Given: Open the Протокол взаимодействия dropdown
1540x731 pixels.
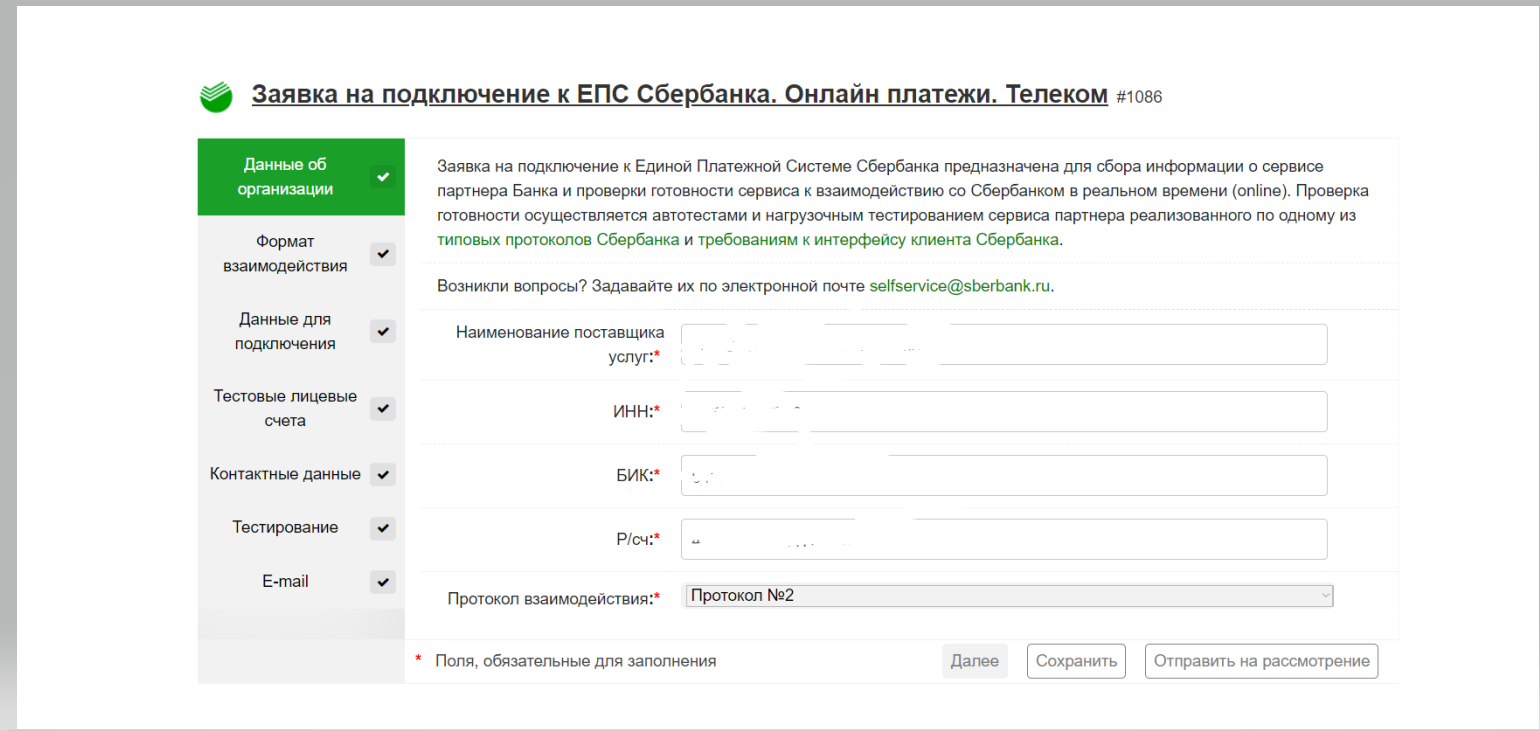Looking at the screenshot, I should 1009,596.
